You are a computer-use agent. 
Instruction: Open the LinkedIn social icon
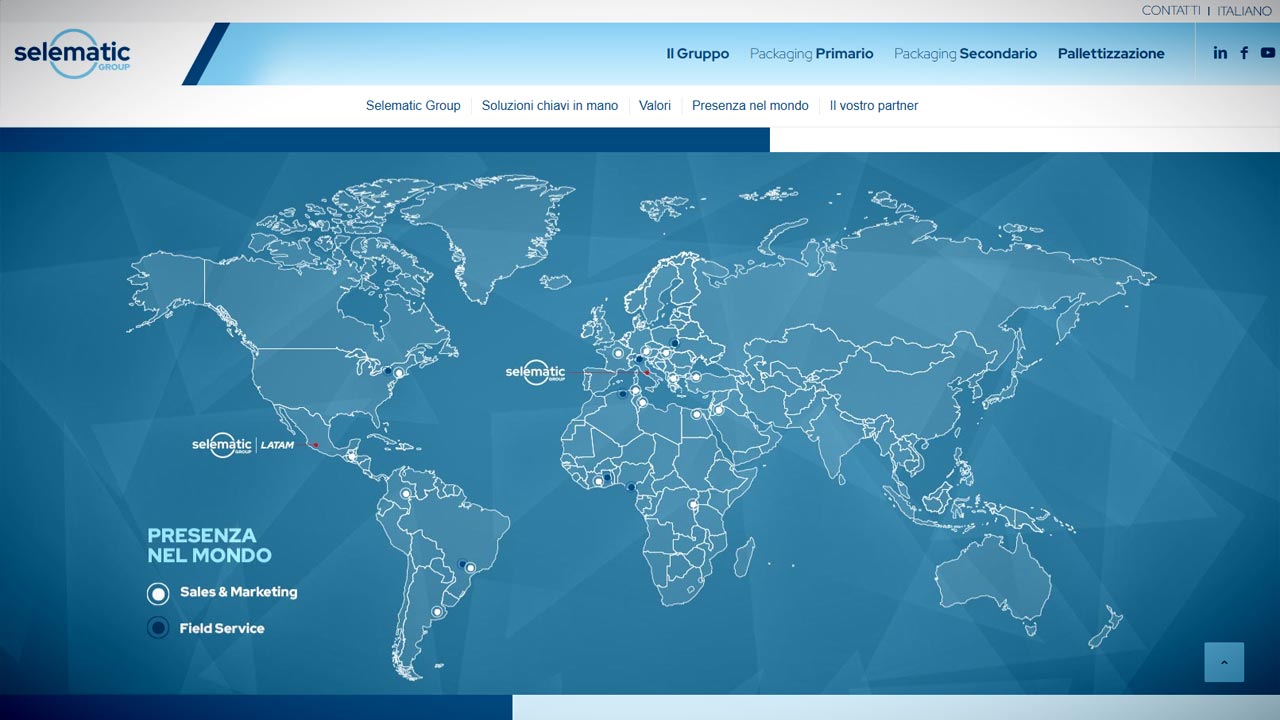tap(1220, 53)
